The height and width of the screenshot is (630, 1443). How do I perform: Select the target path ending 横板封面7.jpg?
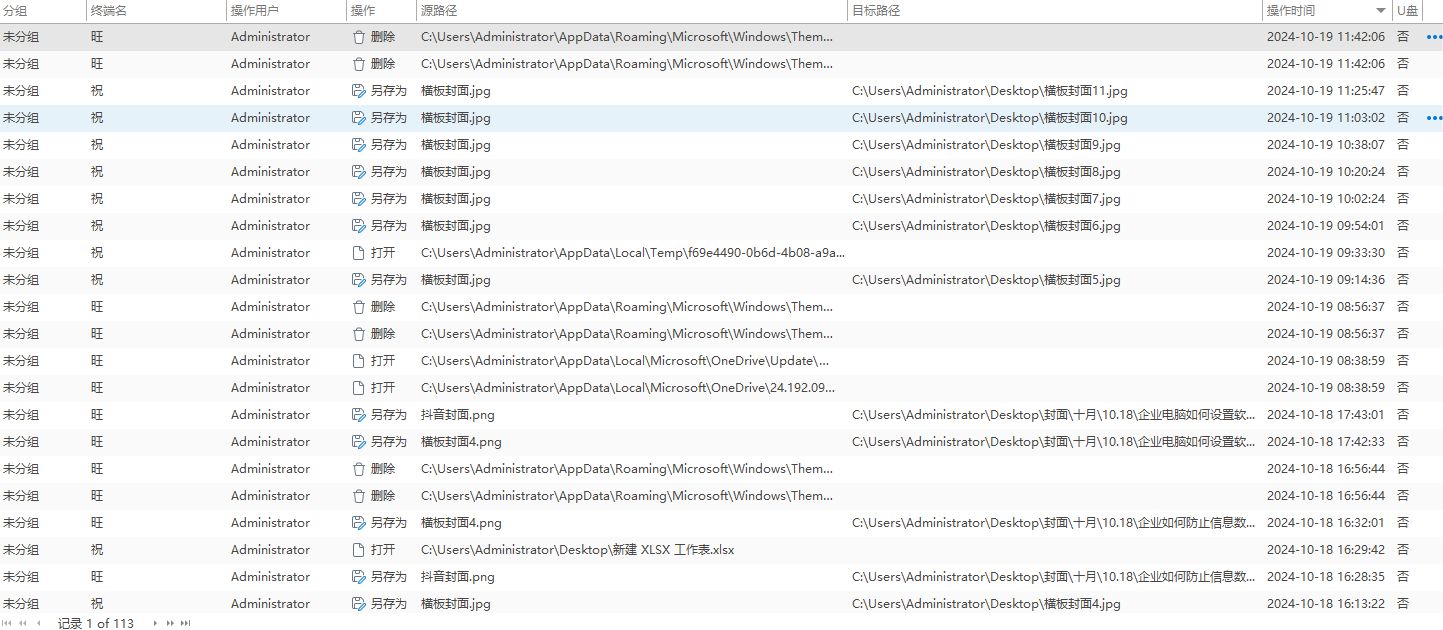[x=986, y=199]
